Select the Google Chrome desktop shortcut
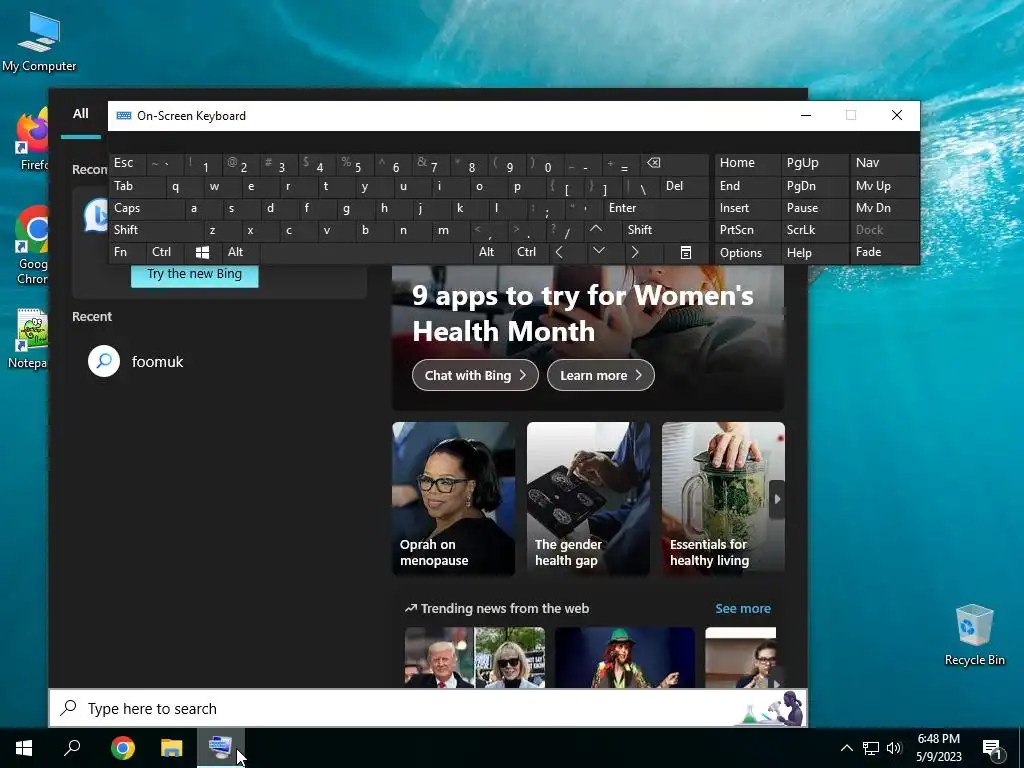This screenshot has height=768, width=1024. coord(33,246)
